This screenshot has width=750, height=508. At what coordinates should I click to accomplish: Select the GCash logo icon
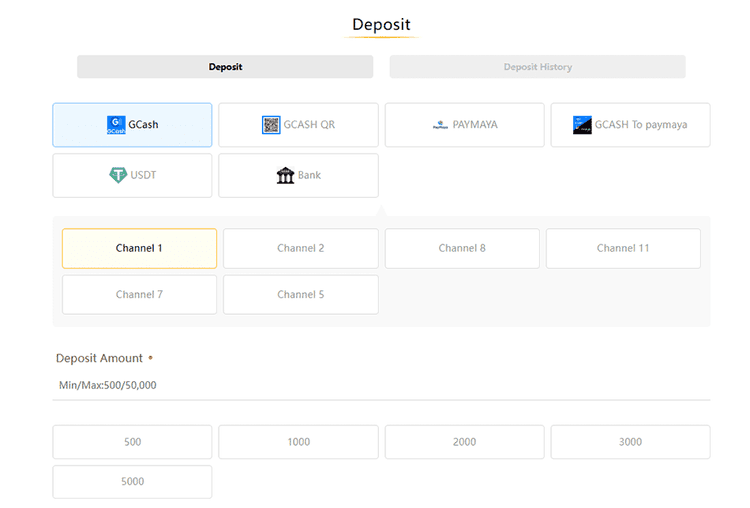coord(116,125)
